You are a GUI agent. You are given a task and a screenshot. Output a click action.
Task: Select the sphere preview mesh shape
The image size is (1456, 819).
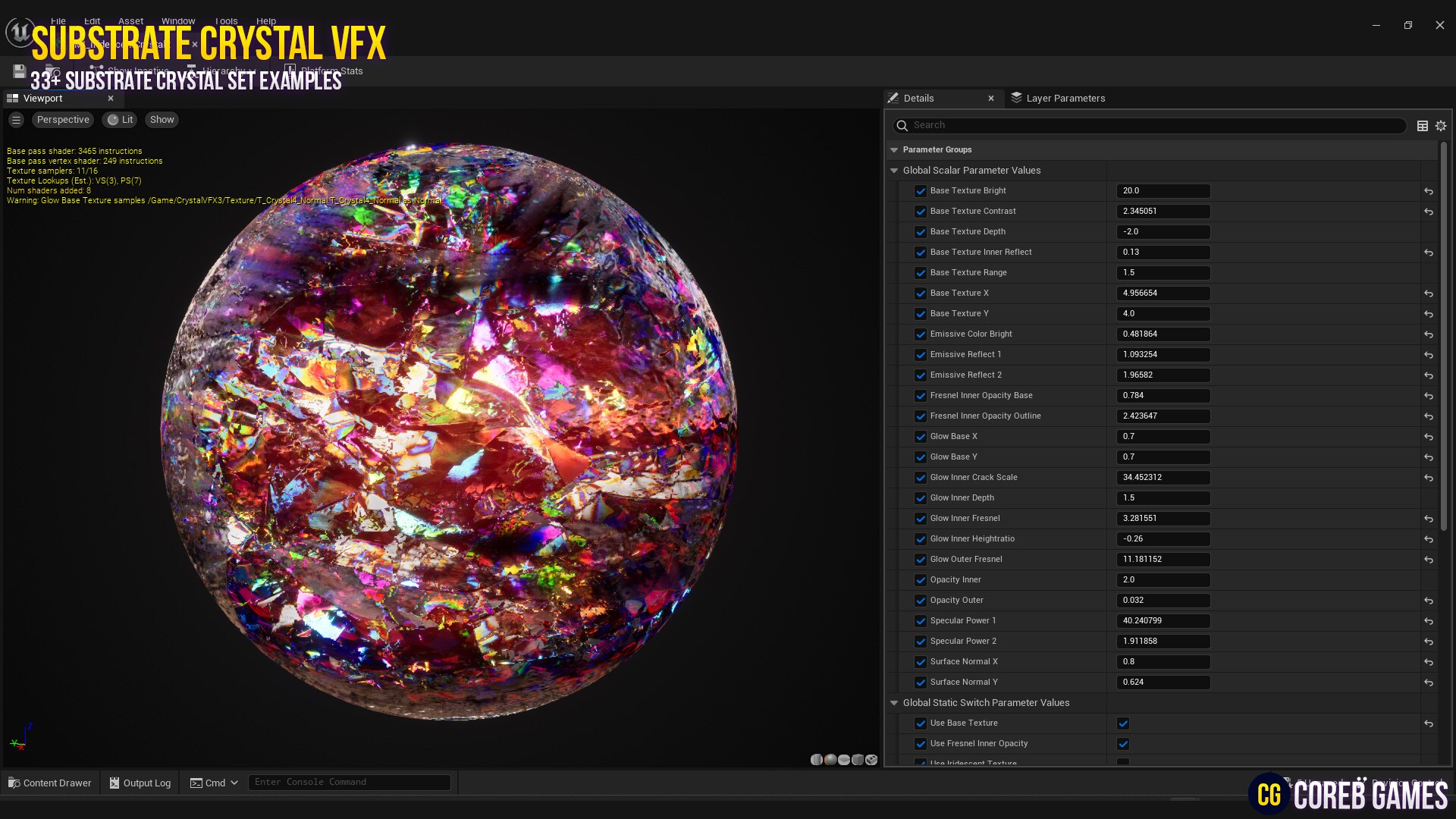(830, 759)
